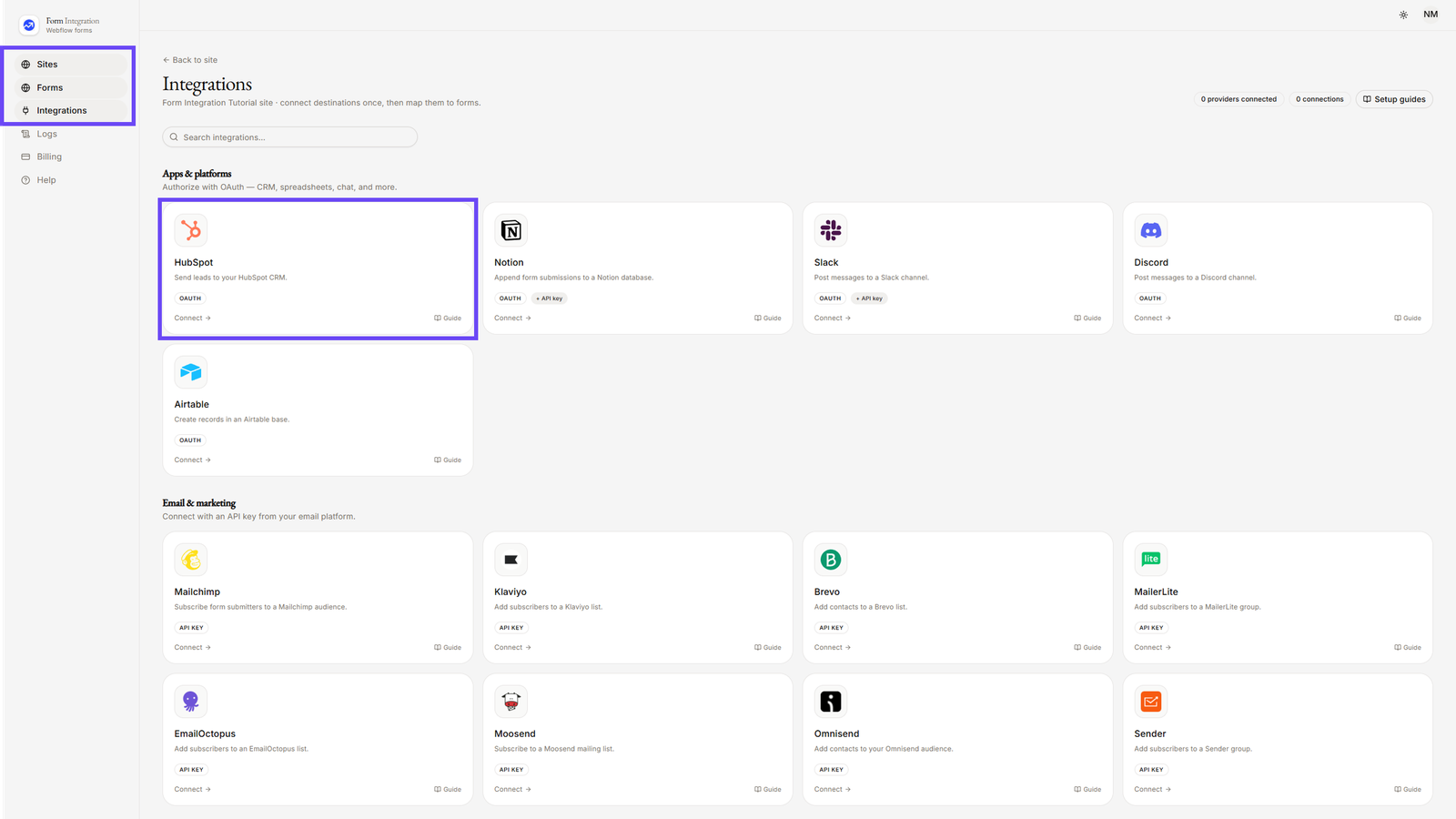The image size is (1456, 819).
Task: Open the Guide for MailerLite
Action: (1408, 648)
